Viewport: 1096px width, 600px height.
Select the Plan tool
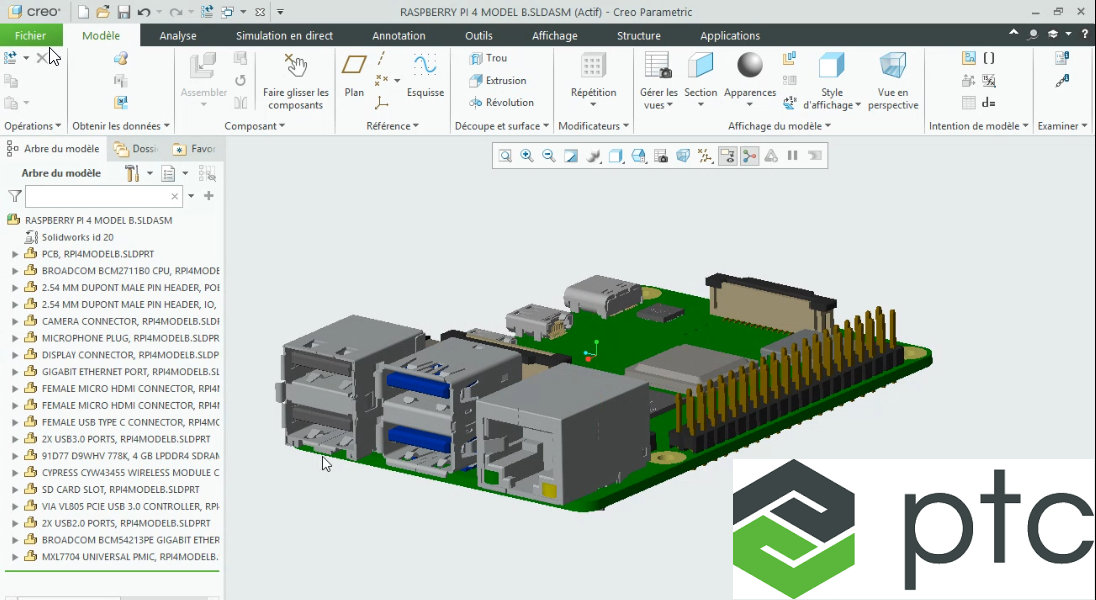(354, 76)
